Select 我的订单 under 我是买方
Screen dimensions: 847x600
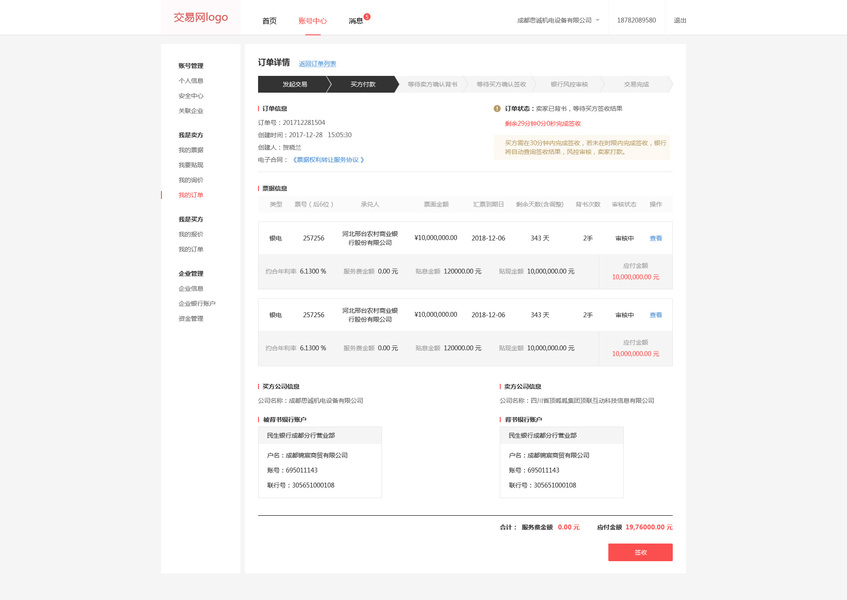tap(191, 250)
